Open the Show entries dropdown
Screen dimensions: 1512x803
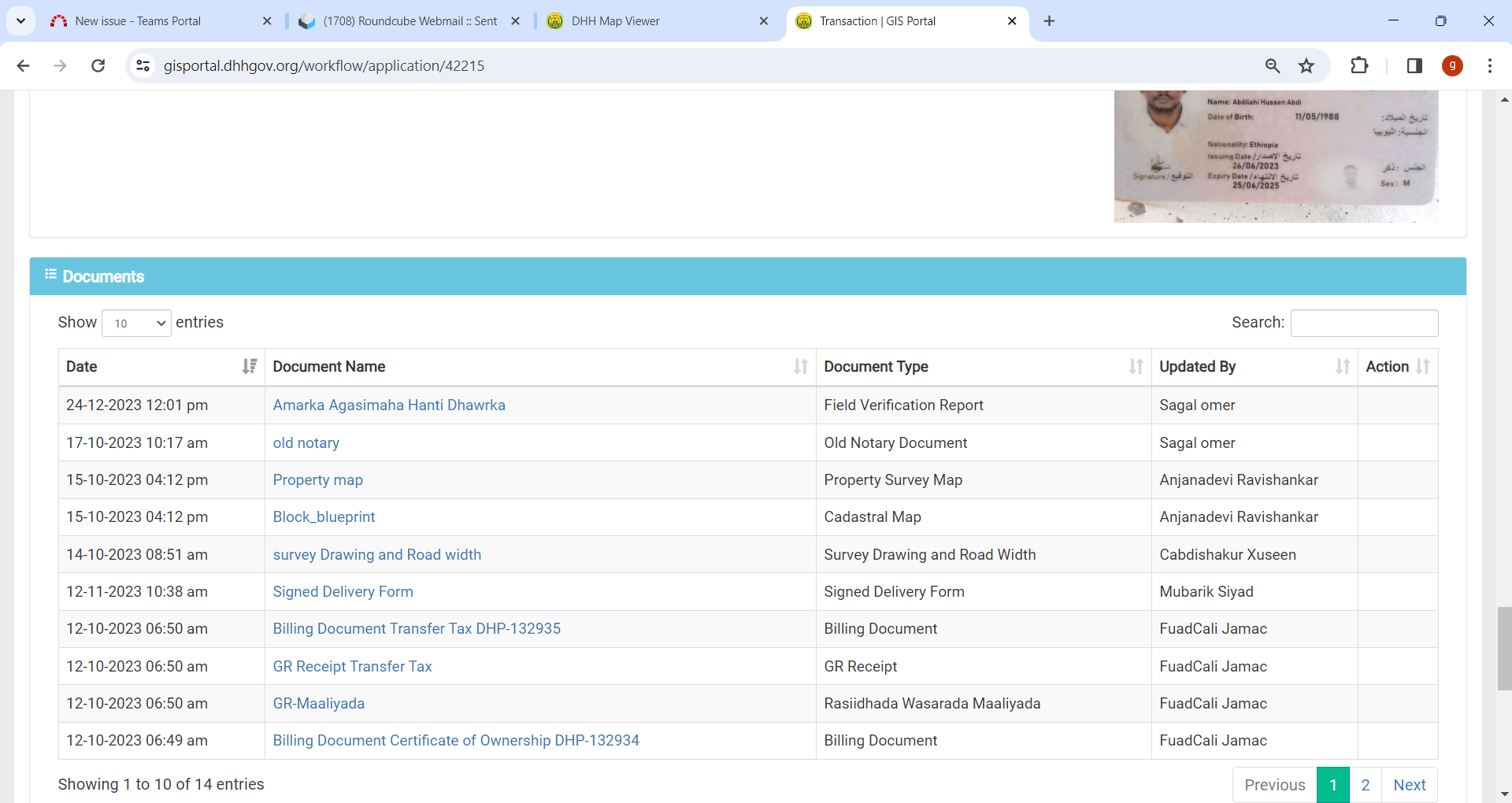137,323
